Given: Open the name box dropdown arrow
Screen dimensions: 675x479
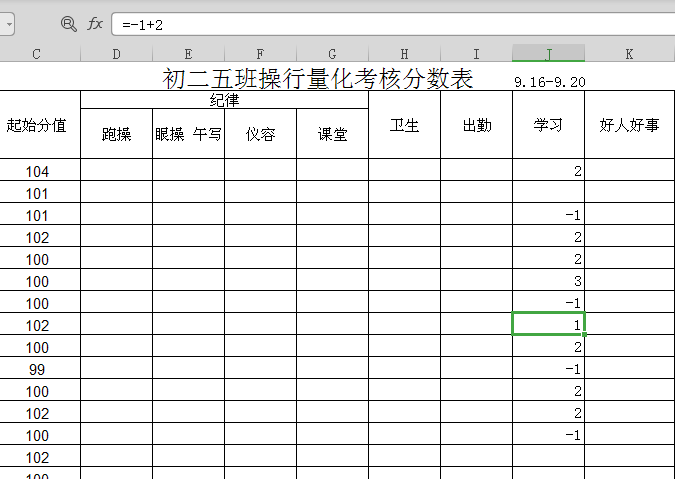Looking at the screenshot, I should point(8,24).
